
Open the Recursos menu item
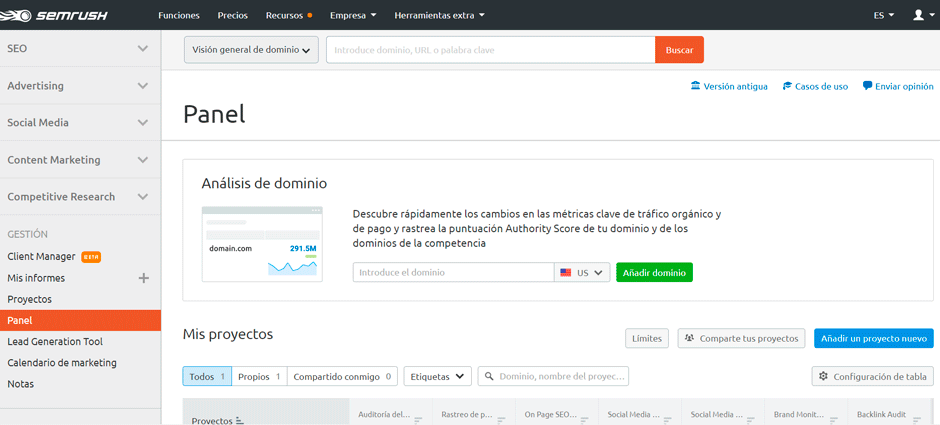pos(284,16)
